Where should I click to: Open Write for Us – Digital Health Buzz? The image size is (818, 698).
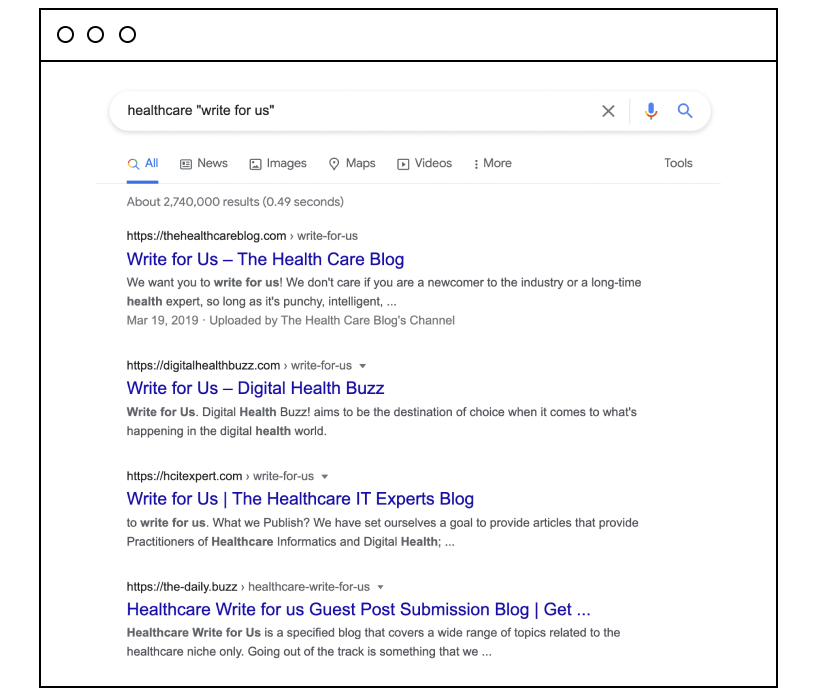point(256,388)
